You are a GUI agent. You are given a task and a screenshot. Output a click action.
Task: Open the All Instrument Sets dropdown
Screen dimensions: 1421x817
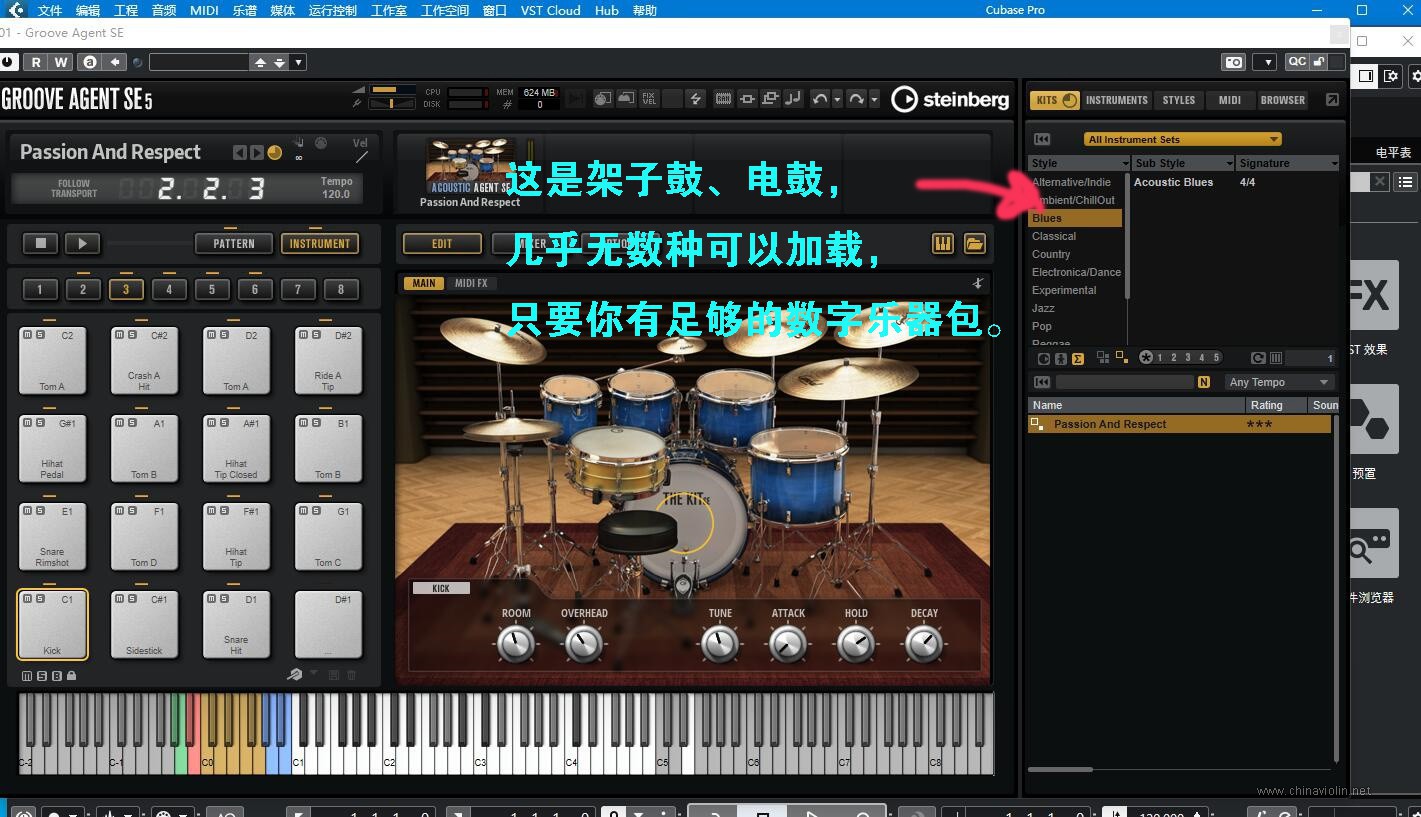[1182, 139]
